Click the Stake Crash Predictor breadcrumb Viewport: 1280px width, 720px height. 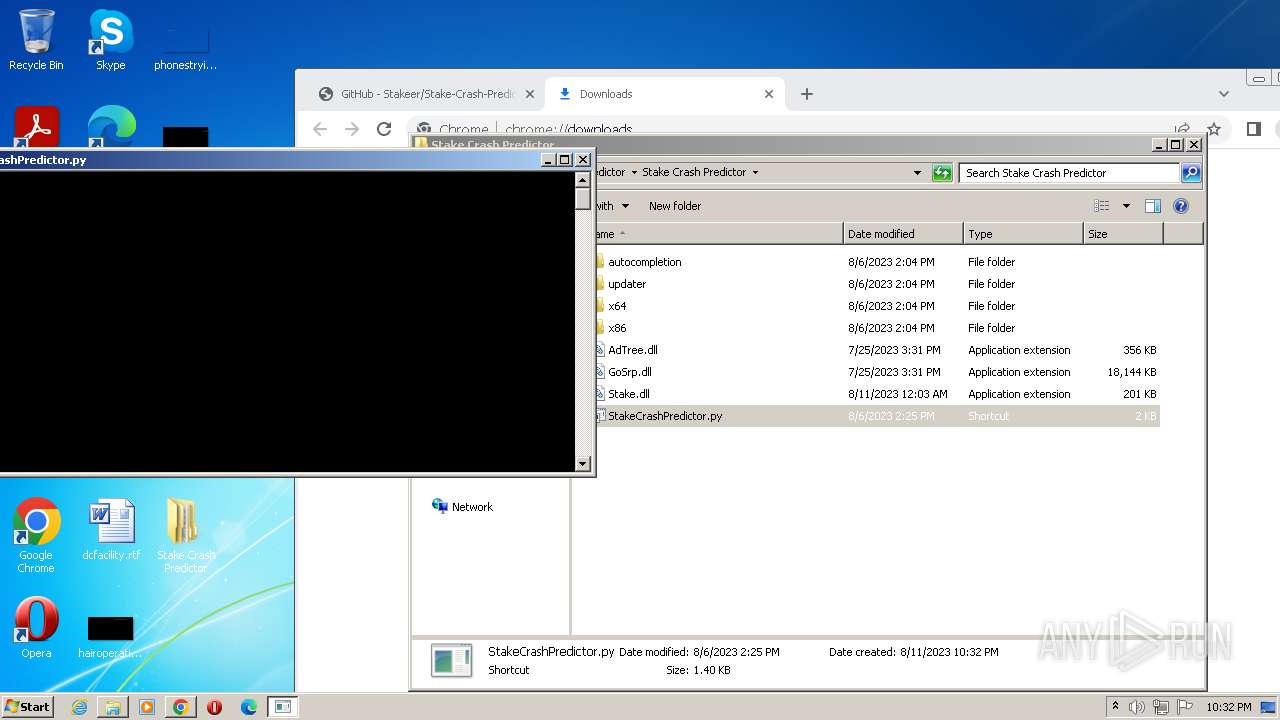pos(694,172)
